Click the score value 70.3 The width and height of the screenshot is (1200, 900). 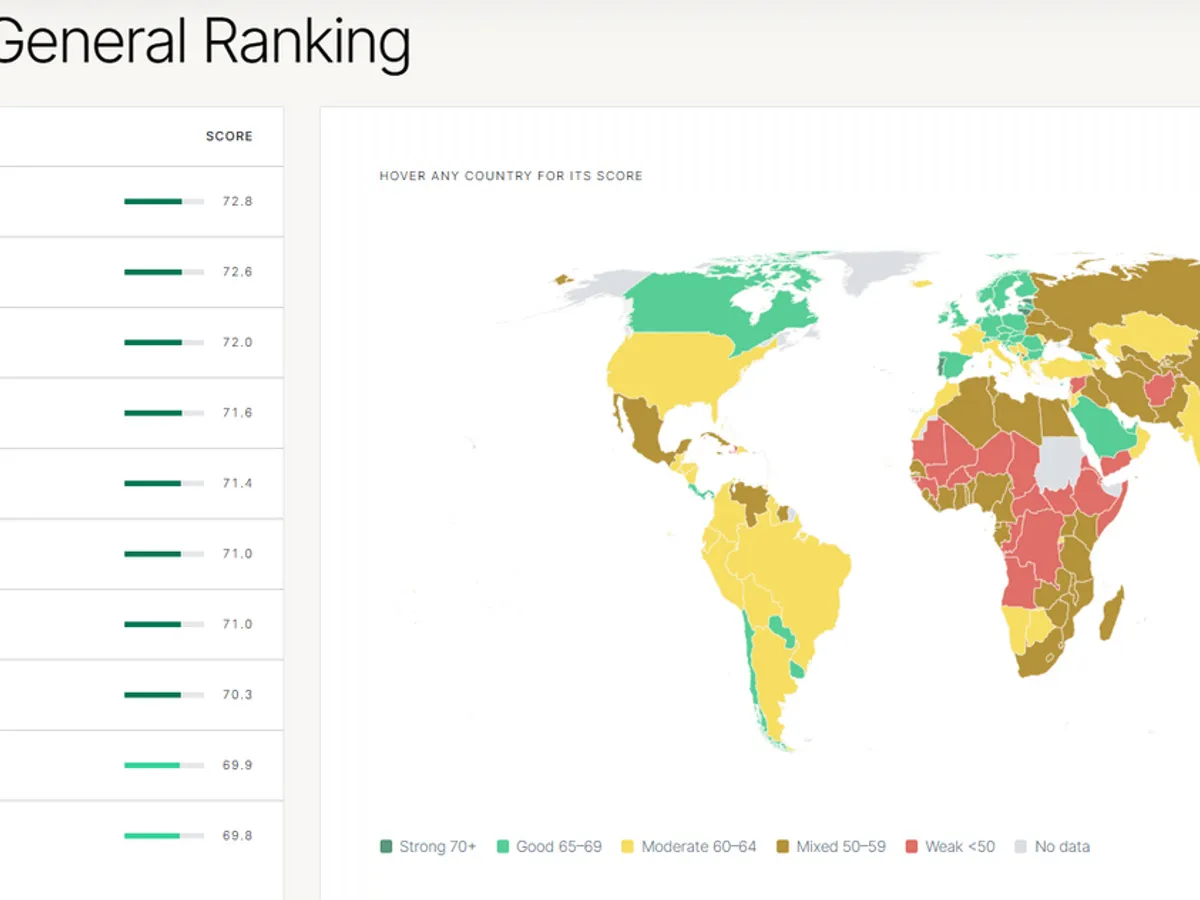(x=238, y=695)
